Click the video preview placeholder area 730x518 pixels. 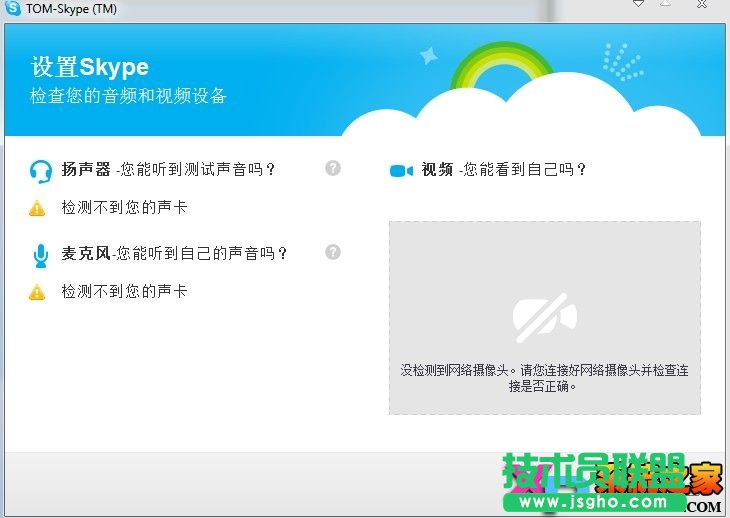(545, 318)
